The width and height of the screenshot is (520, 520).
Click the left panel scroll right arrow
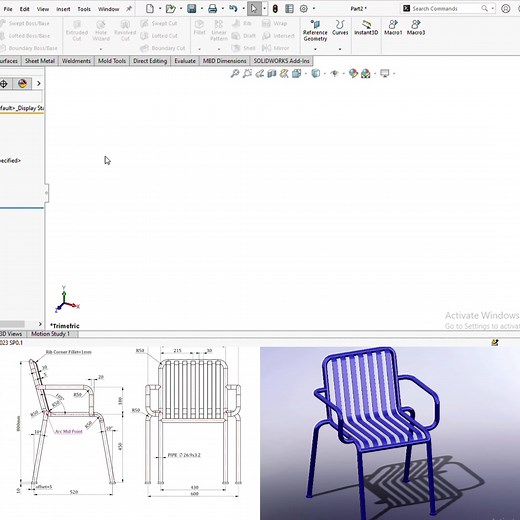[40, 324]
